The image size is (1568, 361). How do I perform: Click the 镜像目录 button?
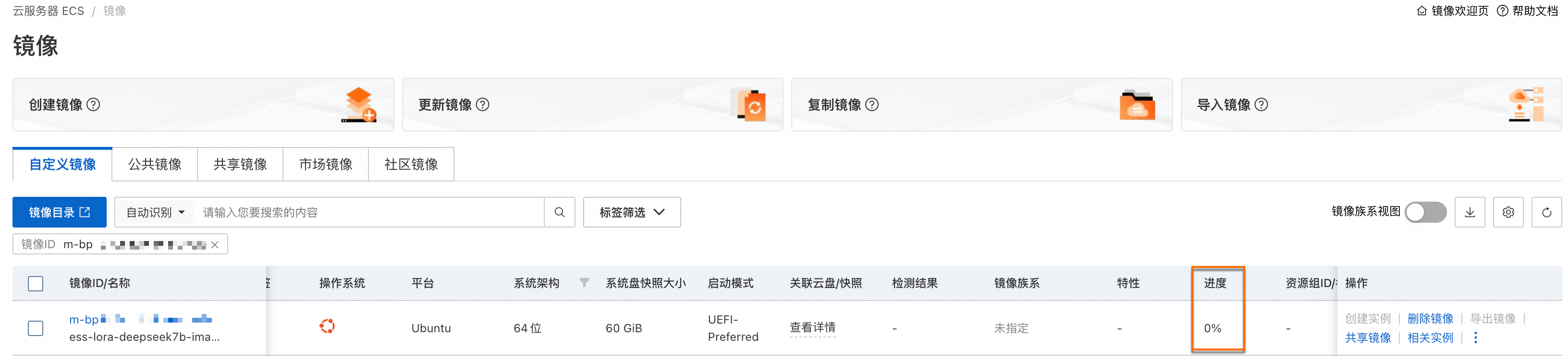pyautogui.click(x=59, y=213)
